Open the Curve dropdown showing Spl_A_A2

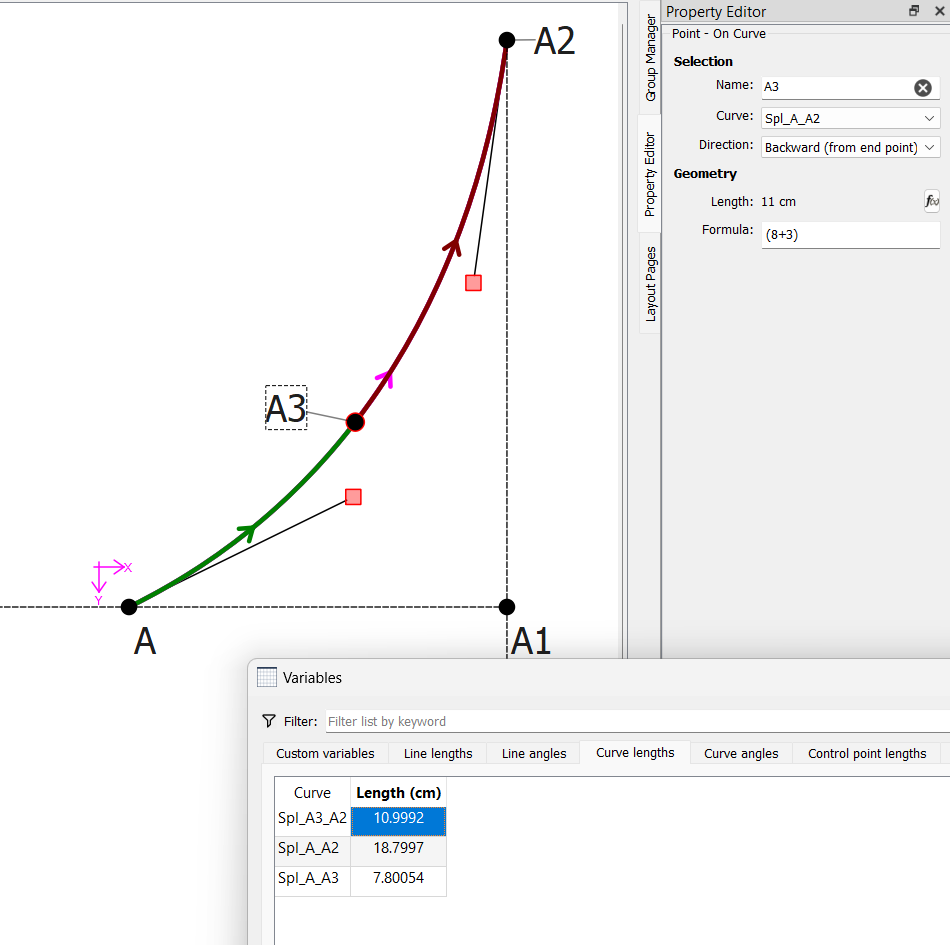click(850, 118)
